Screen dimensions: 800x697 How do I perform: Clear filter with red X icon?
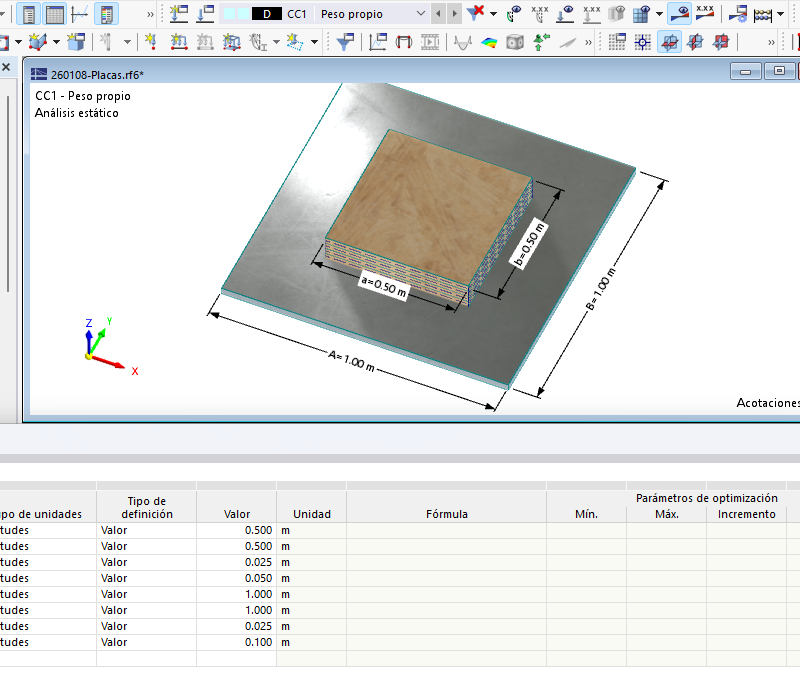point(476,13)
